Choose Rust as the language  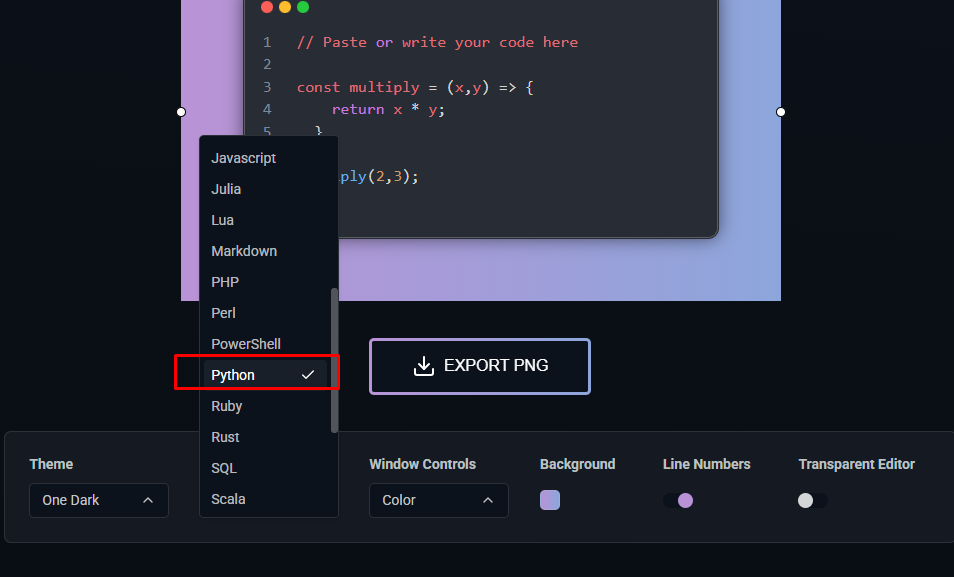point(225,437)
